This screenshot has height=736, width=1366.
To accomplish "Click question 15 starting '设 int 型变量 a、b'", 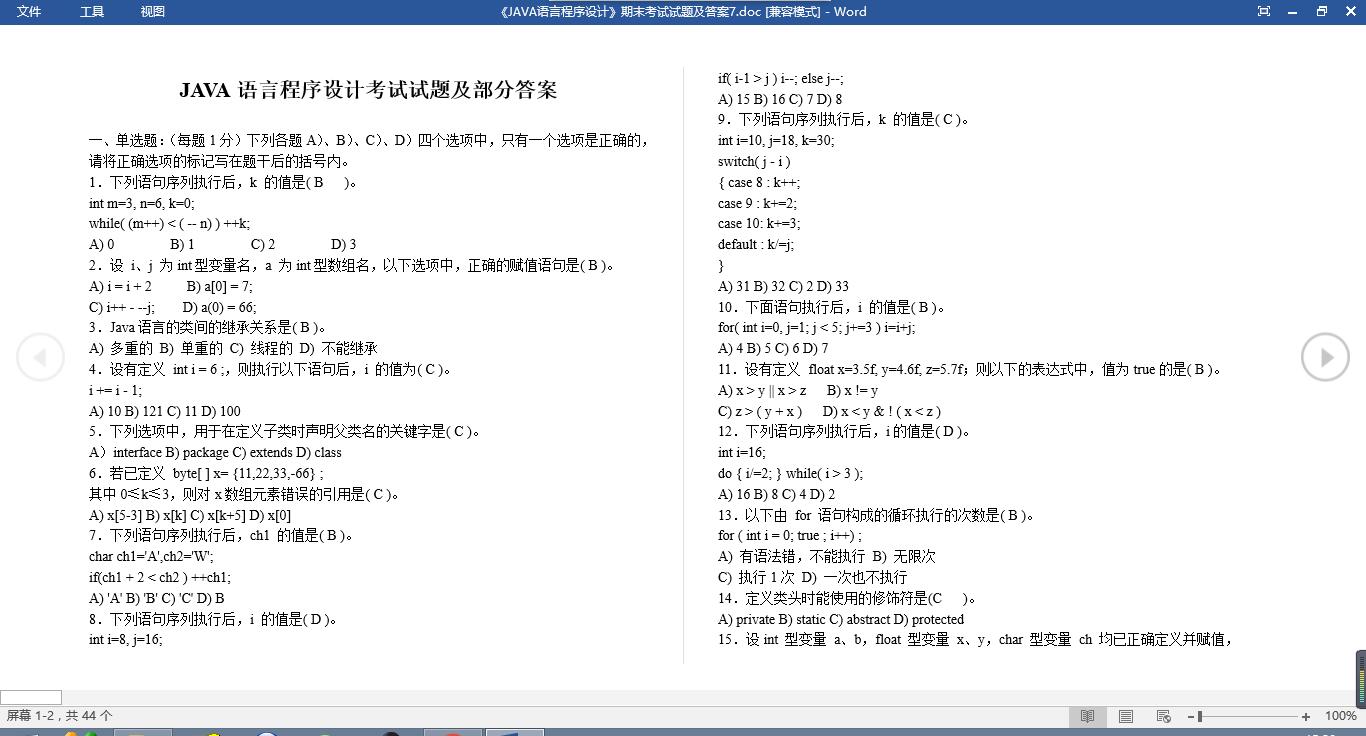I will pyautogui.click(x=975, y=639).
